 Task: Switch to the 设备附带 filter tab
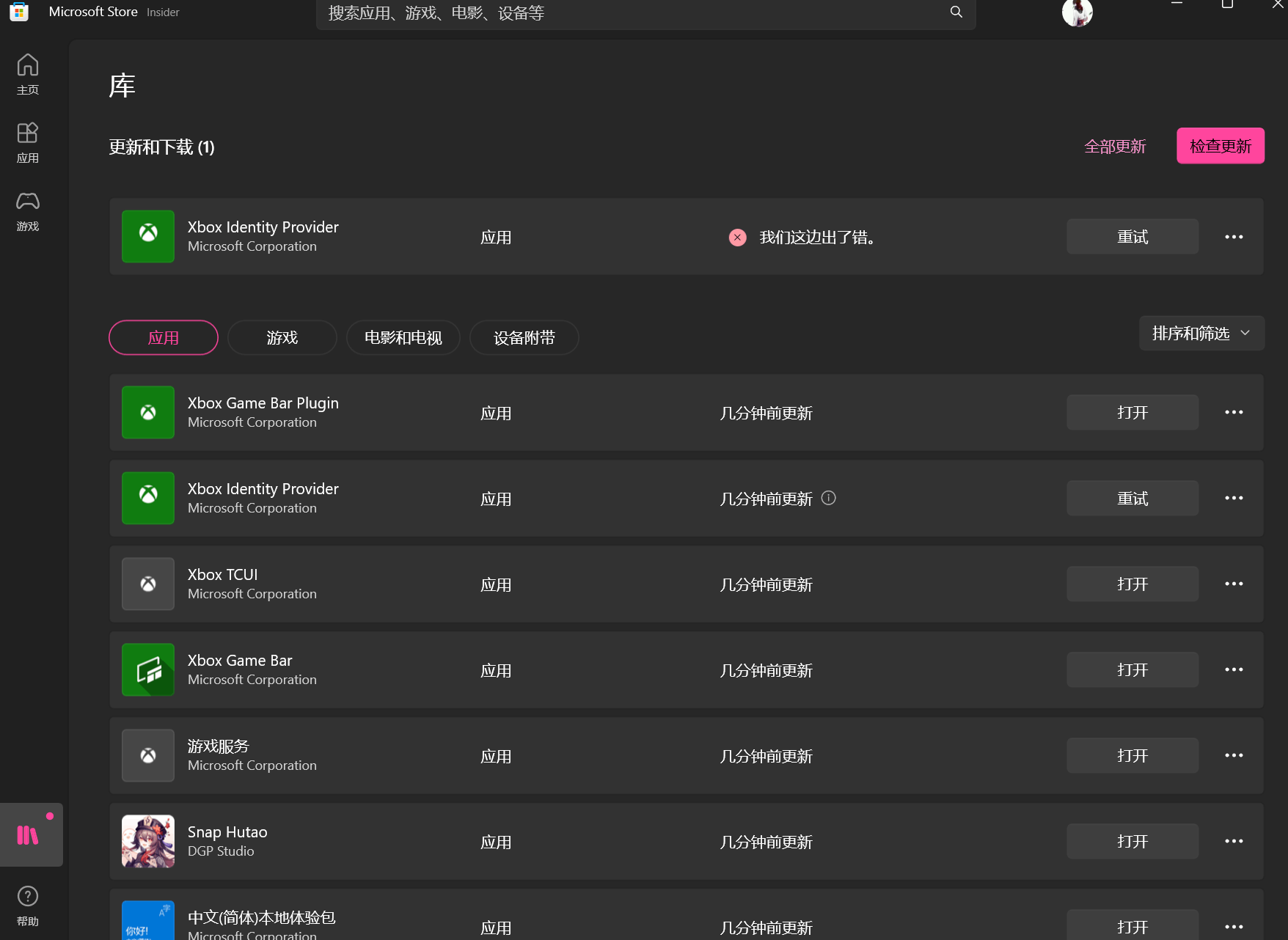[x=524, y=337]
